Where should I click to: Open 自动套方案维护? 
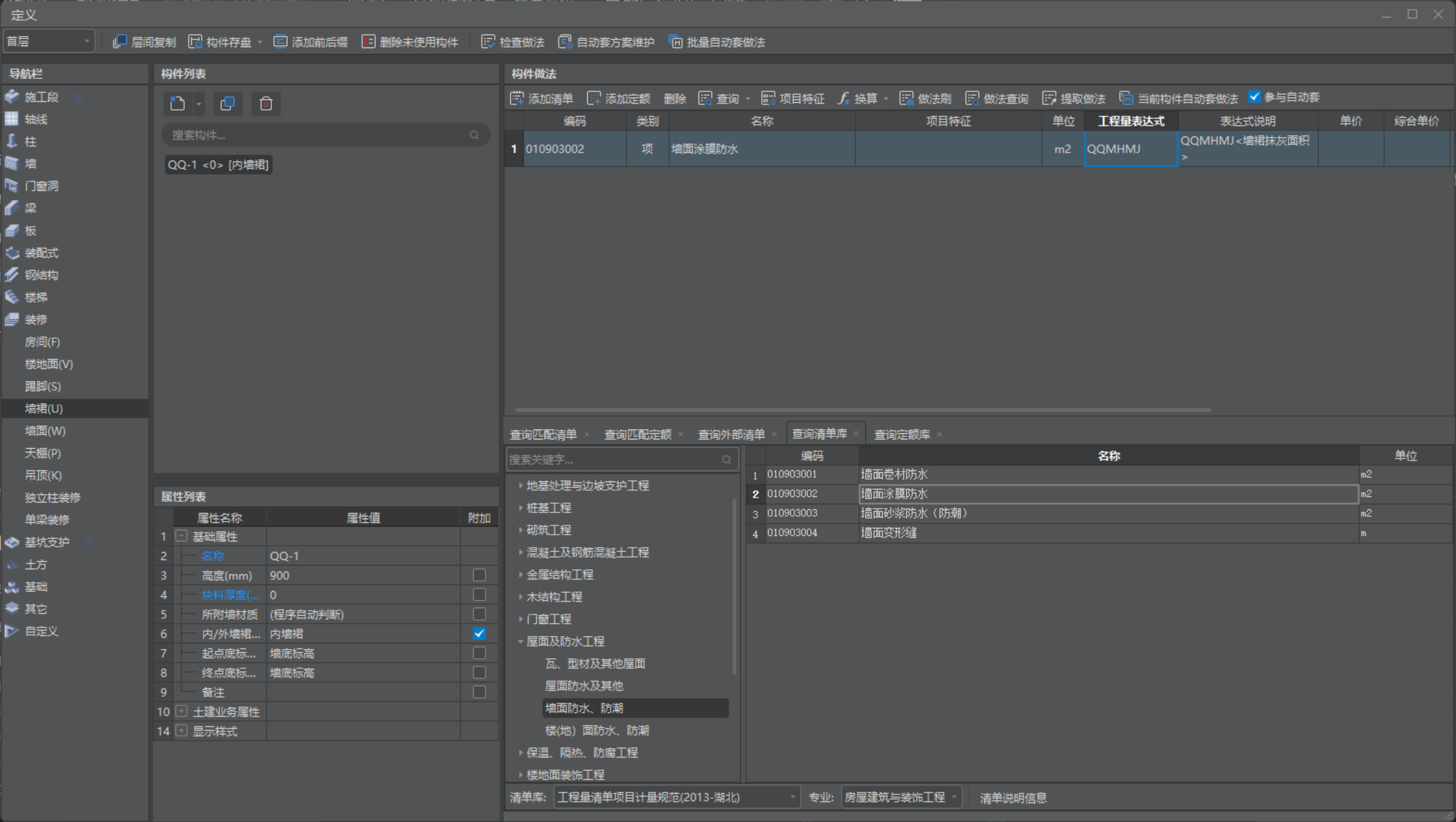click(x=606, y=41)
